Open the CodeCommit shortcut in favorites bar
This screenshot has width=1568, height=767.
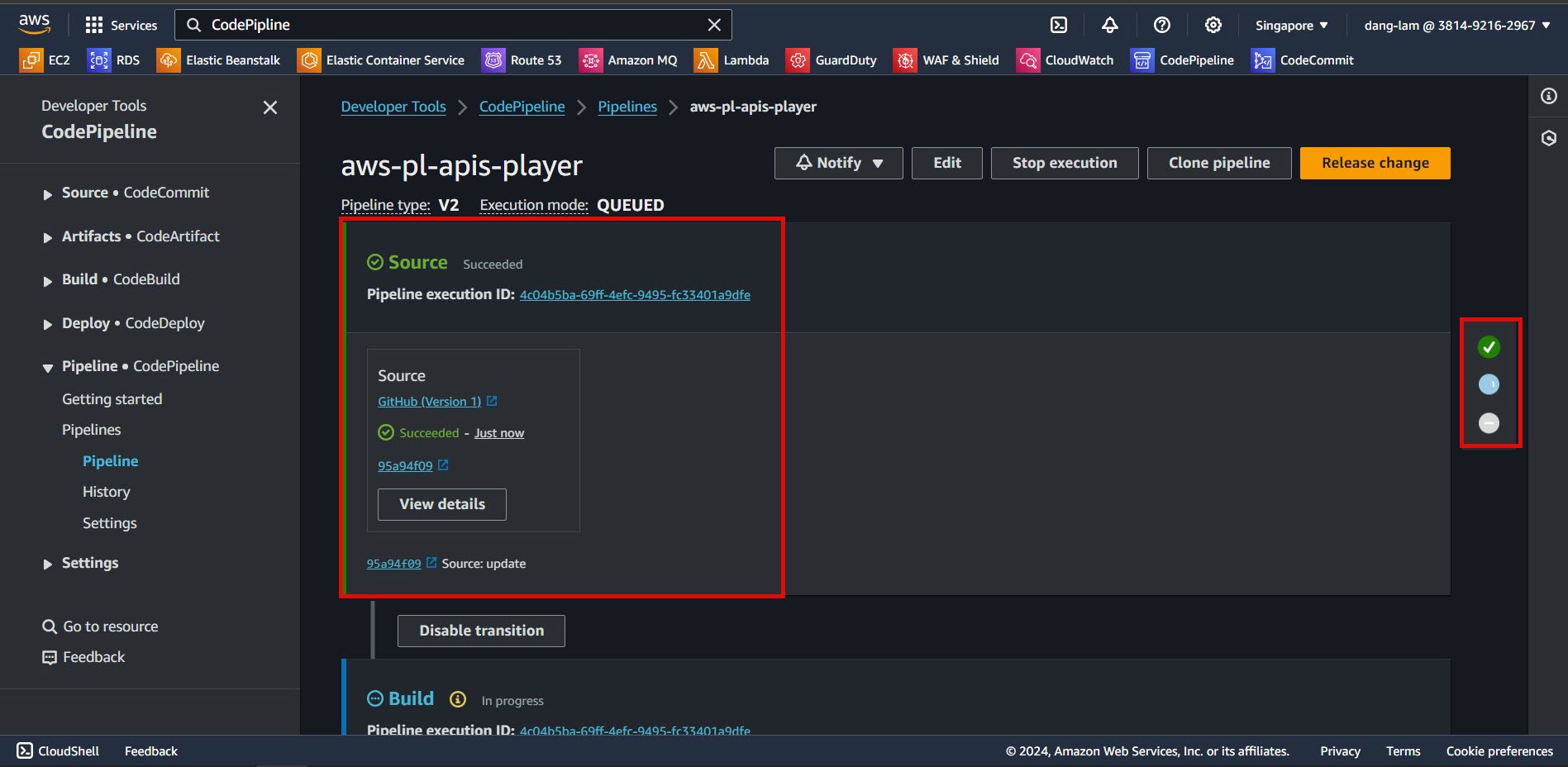1303,60
